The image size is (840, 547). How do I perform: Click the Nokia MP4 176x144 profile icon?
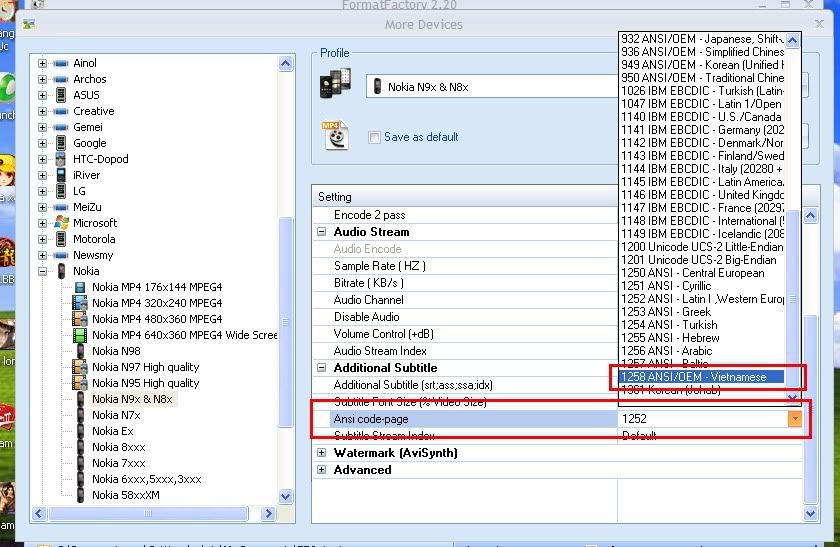click(80, 287)
